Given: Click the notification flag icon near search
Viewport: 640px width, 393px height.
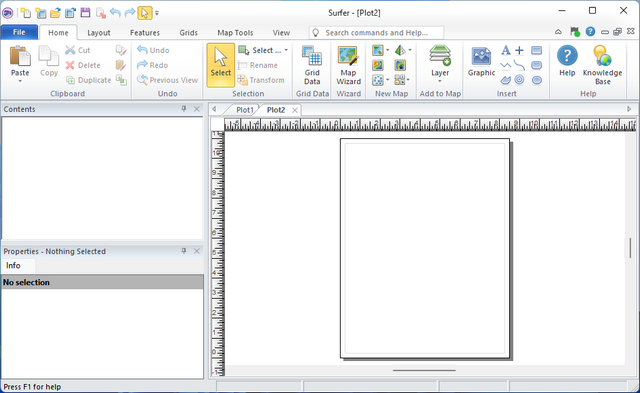Looking at the screenshot, I should click(575, 31).
